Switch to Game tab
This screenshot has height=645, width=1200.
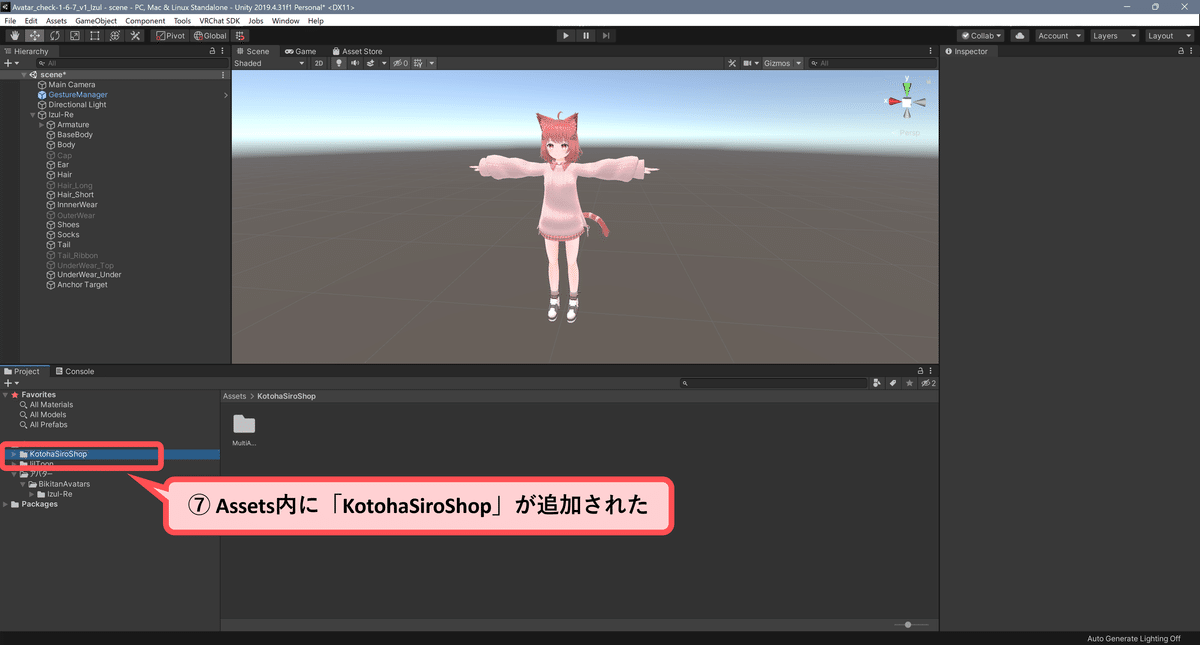pyautogui.click(x=300, y=51)
